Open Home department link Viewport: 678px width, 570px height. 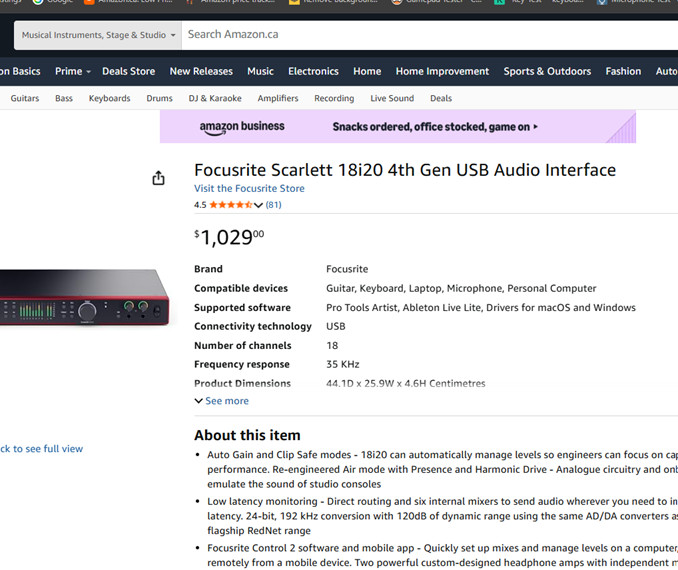tap(367, 71)
